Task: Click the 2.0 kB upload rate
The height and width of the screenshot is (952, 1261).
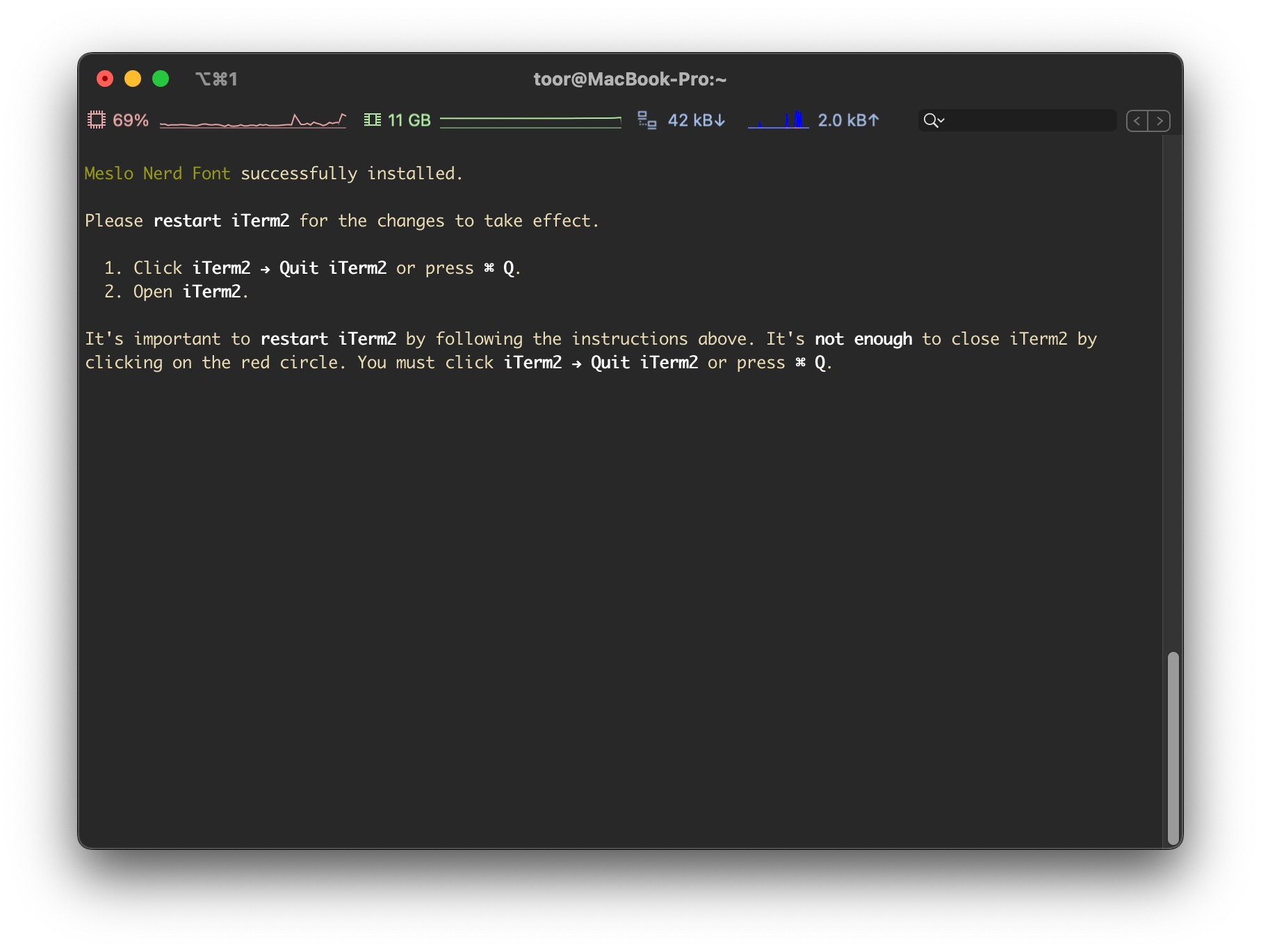Action: pos(848,120)
